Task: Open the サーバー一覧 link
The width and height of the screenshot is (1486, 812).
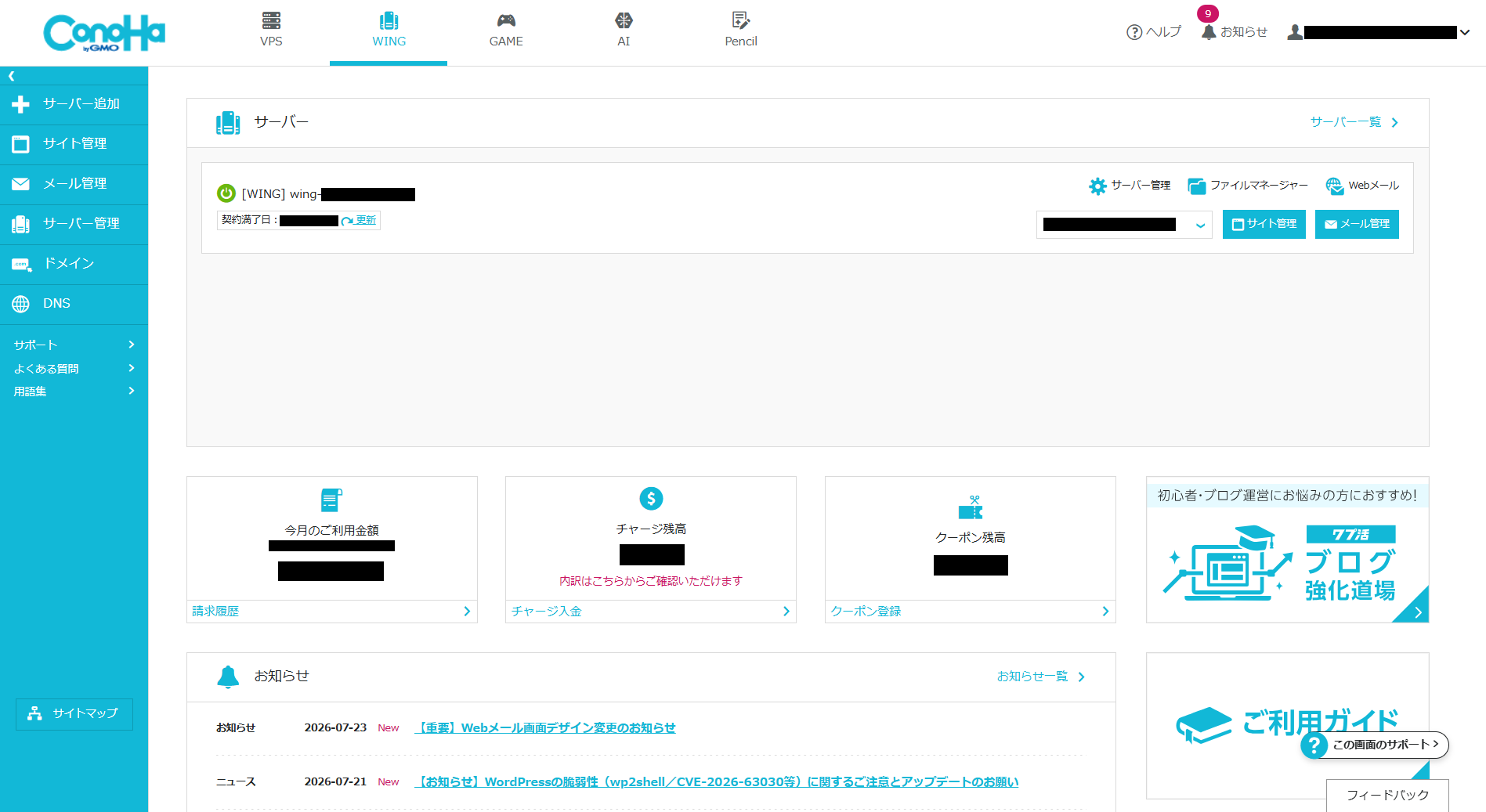Action: [x=1354, y=122]
